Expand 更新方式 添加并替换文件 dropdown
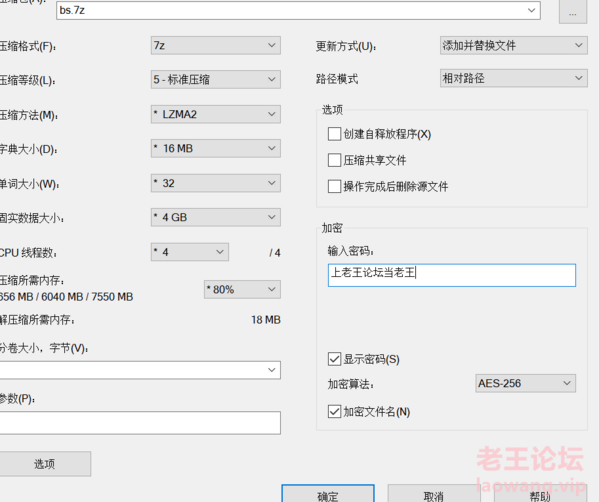This screenshot has width=599, height=502. tap(513, 45)
